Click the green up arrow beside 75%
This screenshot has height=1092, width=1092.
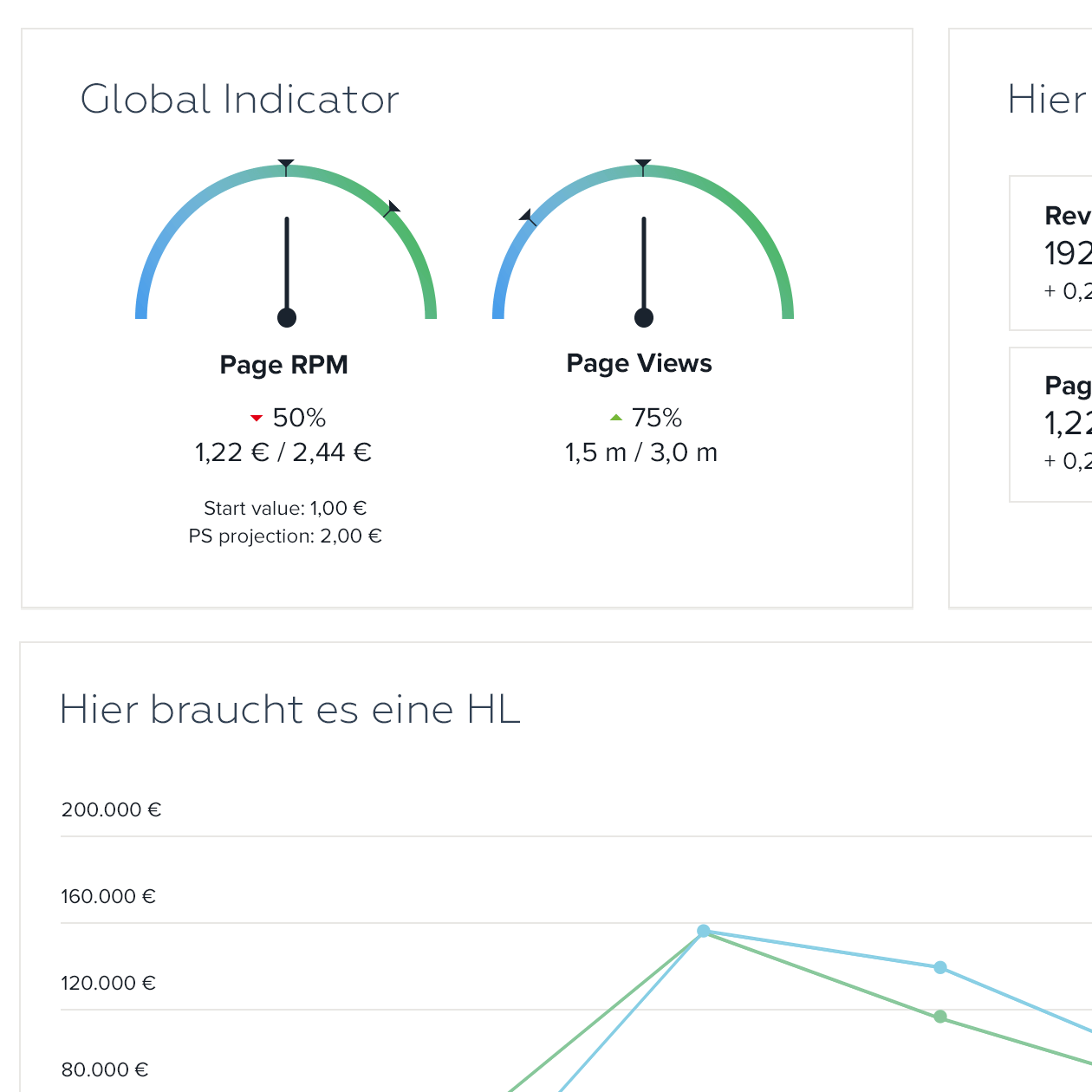616,418
